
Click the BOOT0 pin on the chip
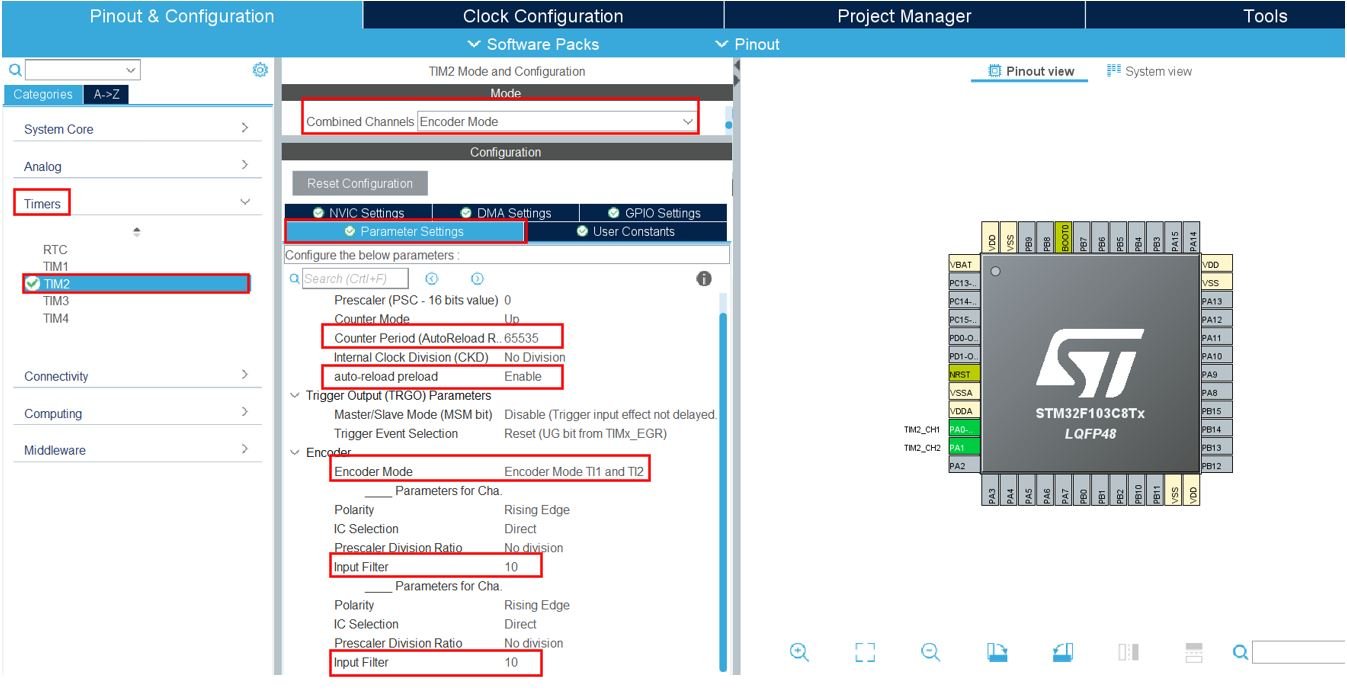[x=1063, y=238]
